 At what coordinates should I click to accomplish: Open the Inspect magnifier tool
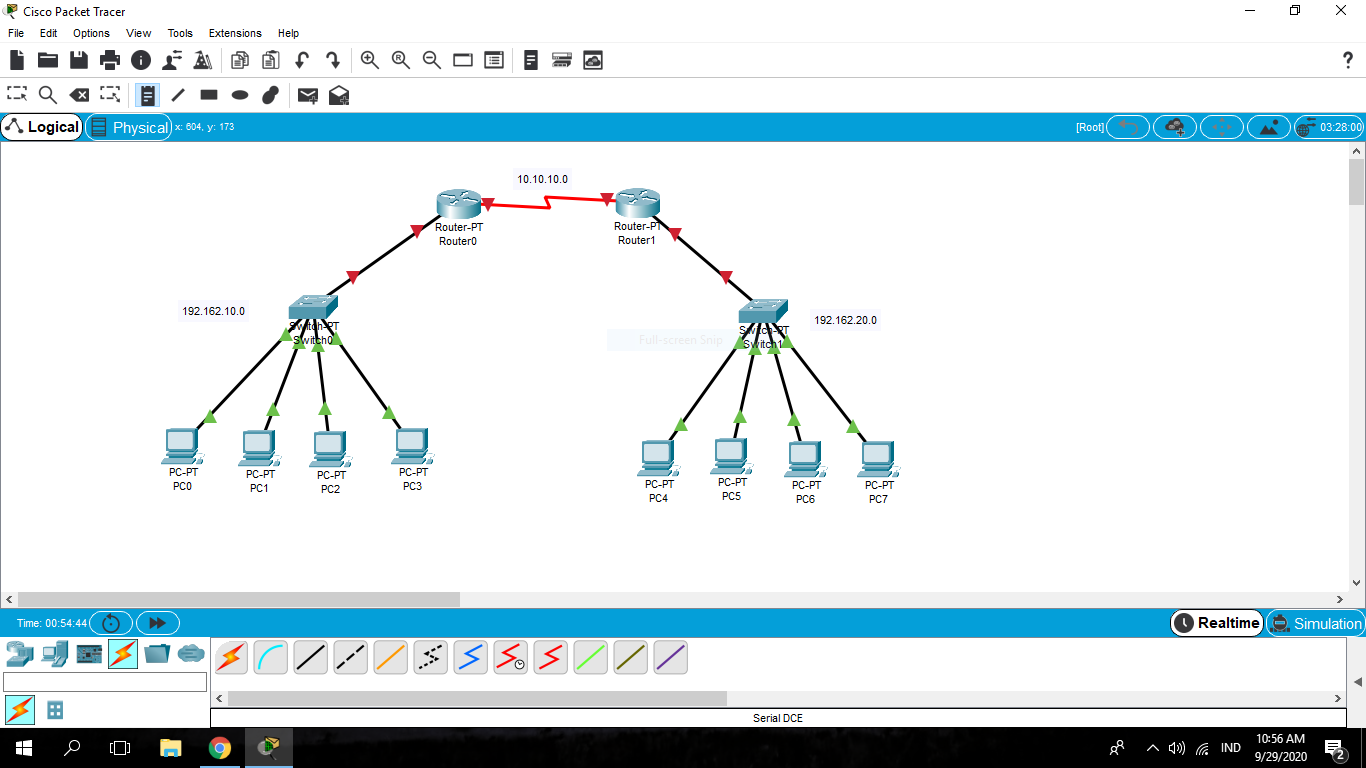point(48,95)
